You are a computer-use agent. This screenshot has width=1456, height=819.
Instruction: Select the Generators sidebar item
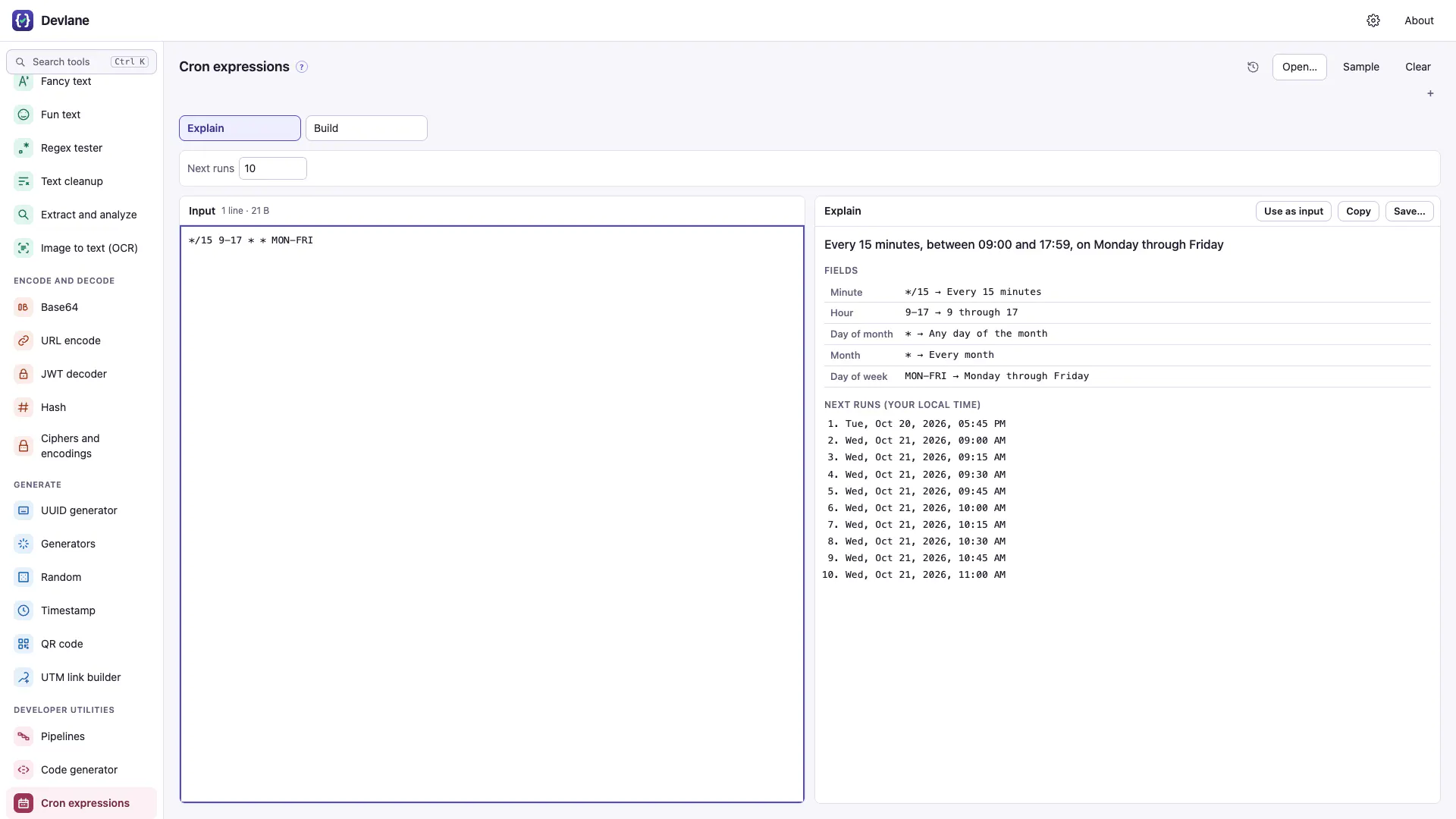pyautogui.click(x=81, y=544)
